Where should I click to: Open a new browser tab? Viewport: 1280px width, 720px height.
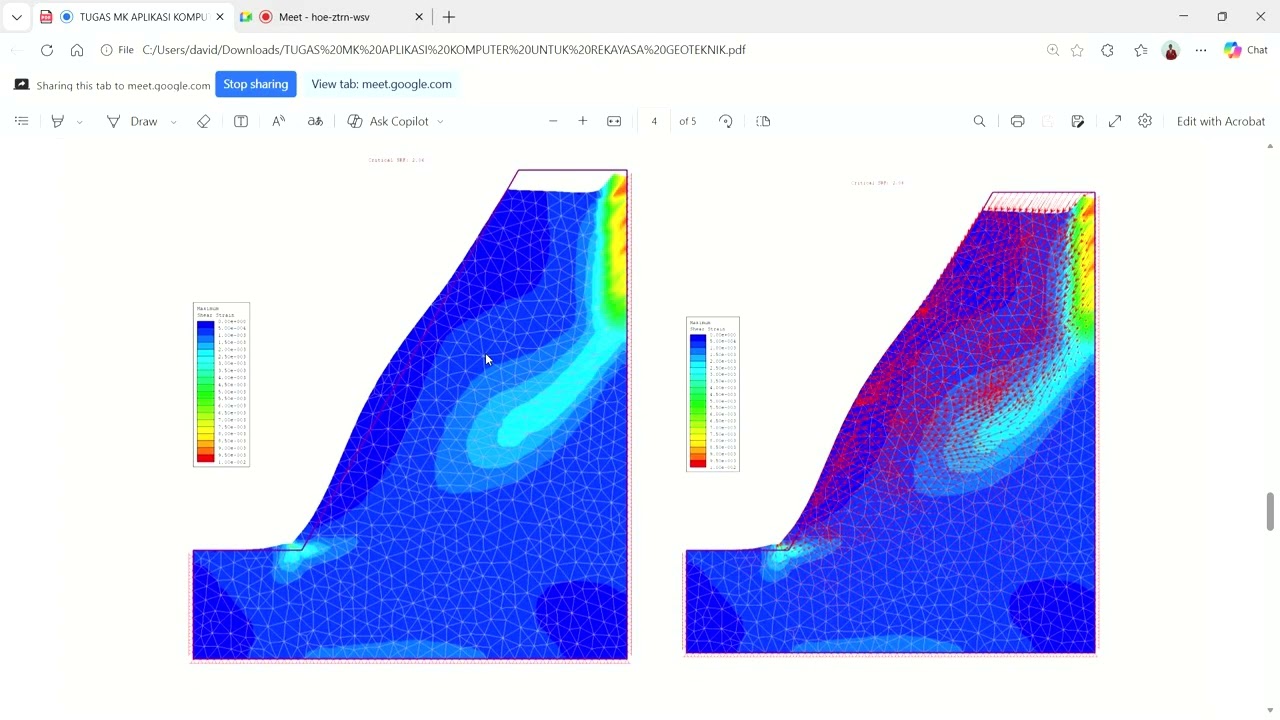tap(449, 17)
